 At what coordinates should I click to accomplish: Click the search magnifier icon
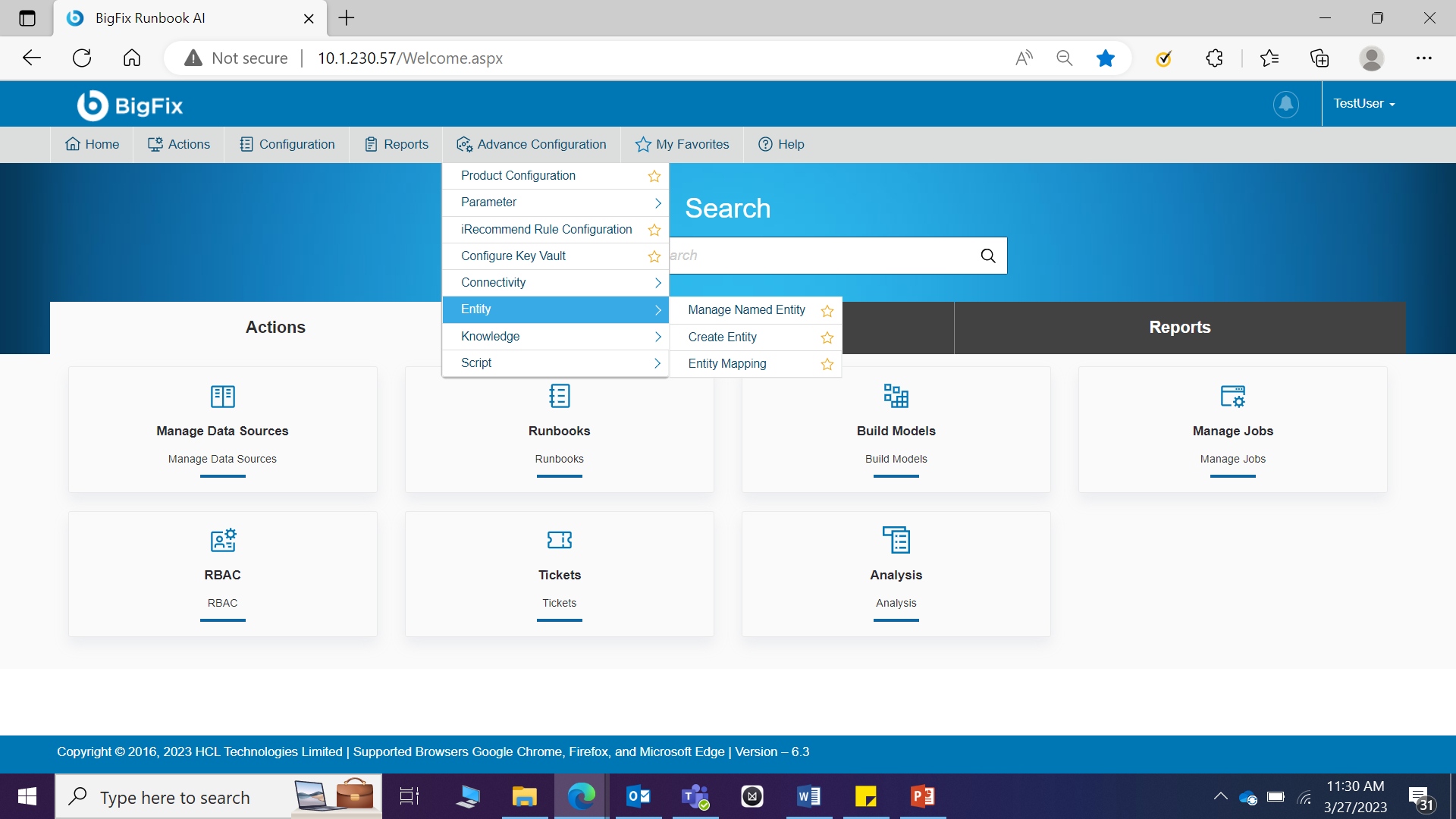[987, 256]
